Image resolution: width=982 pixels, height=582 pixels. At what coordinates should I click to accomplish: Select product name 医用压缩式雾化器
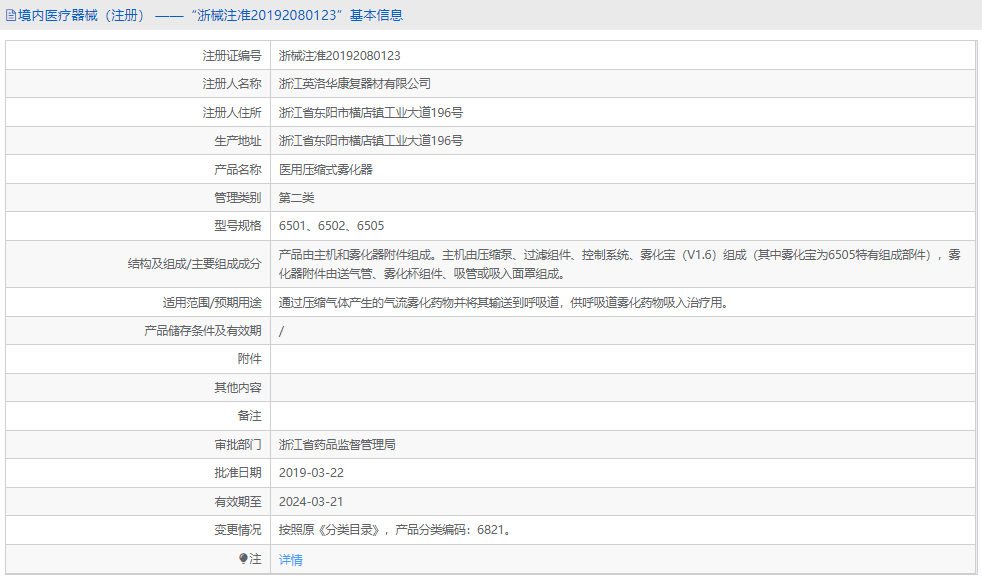326,169
